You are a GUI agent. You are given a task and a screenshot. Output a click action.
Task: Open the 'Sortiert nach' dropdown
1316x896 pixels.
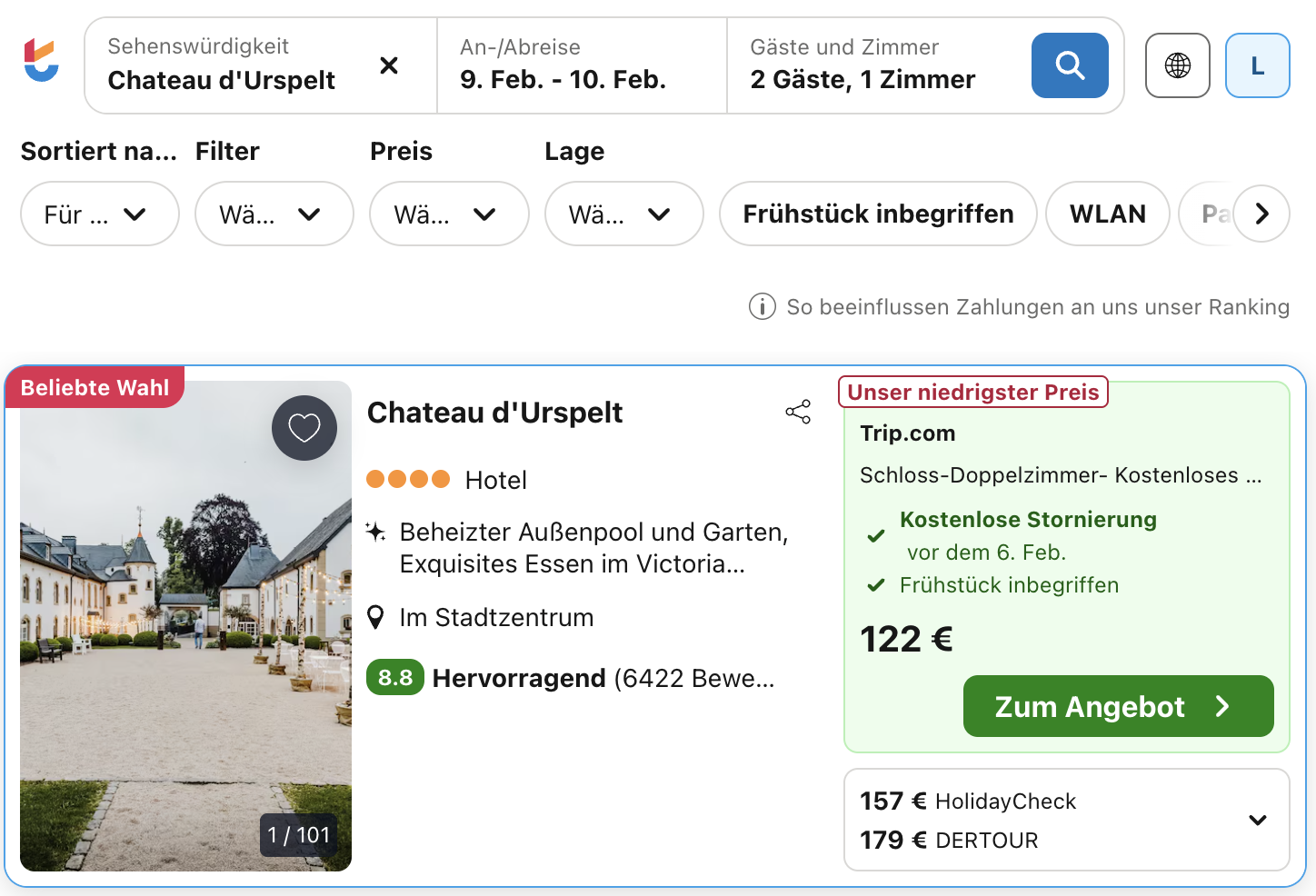tap(99, 214)
